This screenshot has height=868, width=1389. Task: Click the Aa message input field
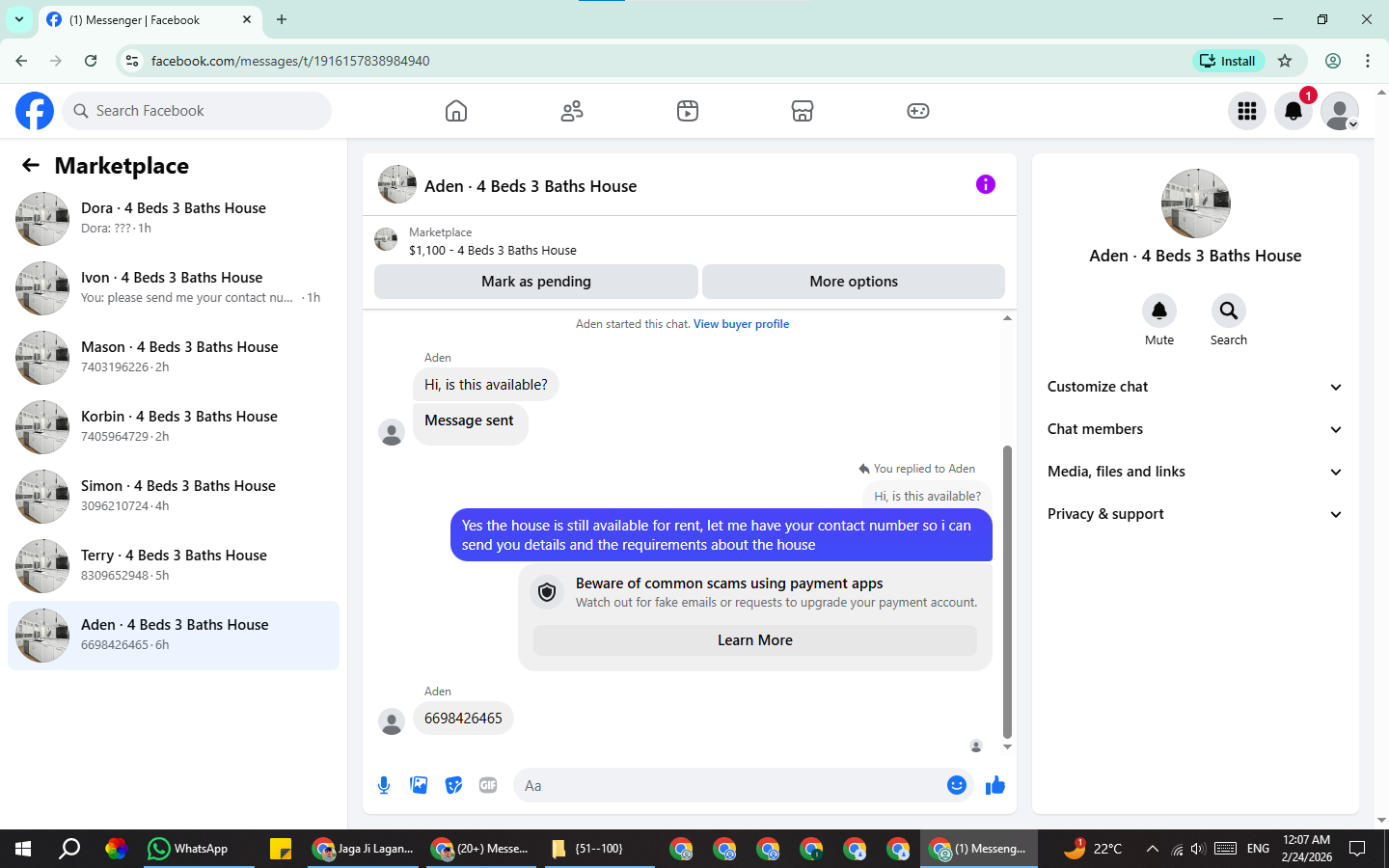728,785
